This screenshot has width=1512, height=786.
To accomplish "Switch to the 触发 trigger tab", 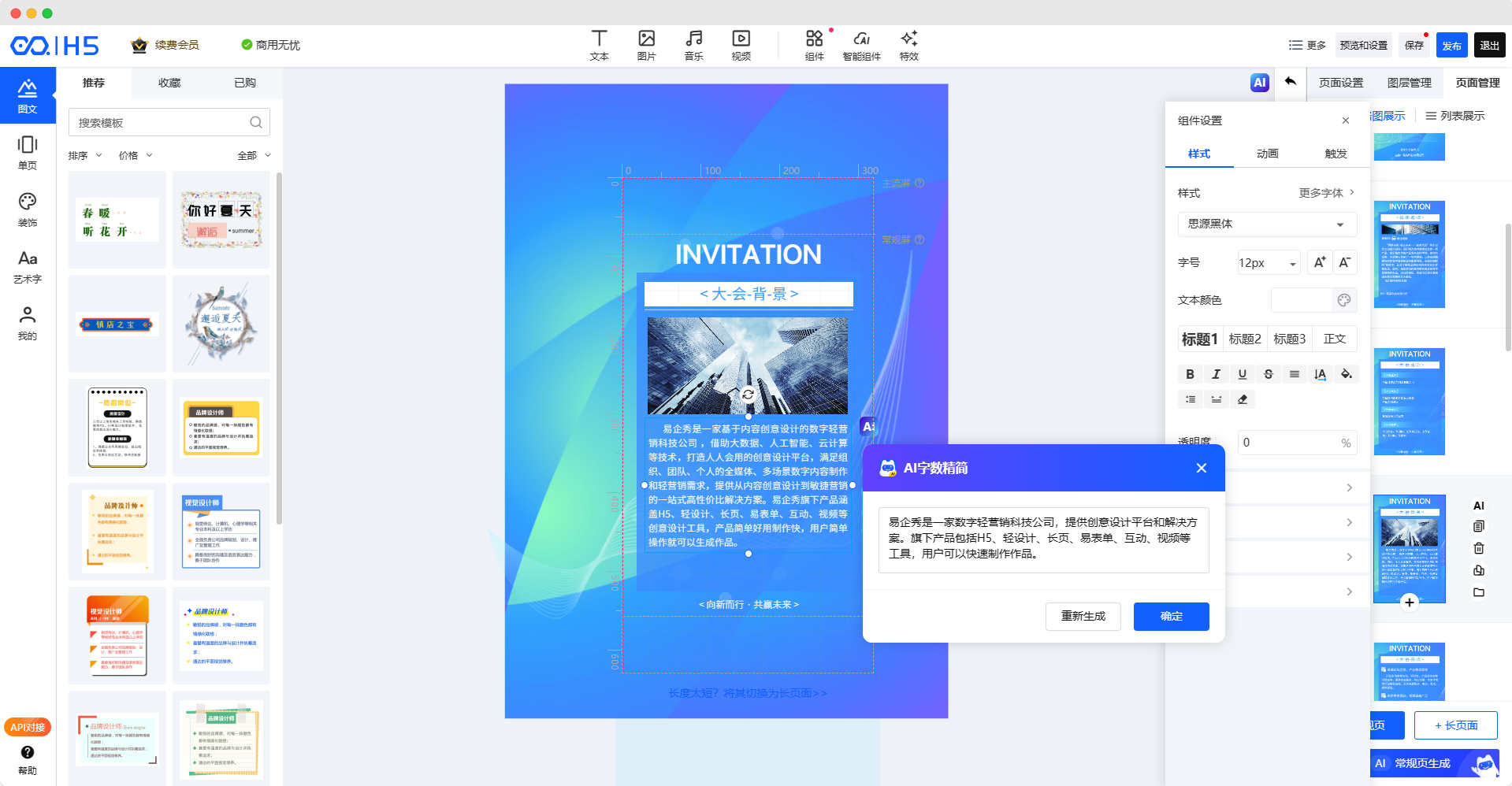I will point(1336,154).
